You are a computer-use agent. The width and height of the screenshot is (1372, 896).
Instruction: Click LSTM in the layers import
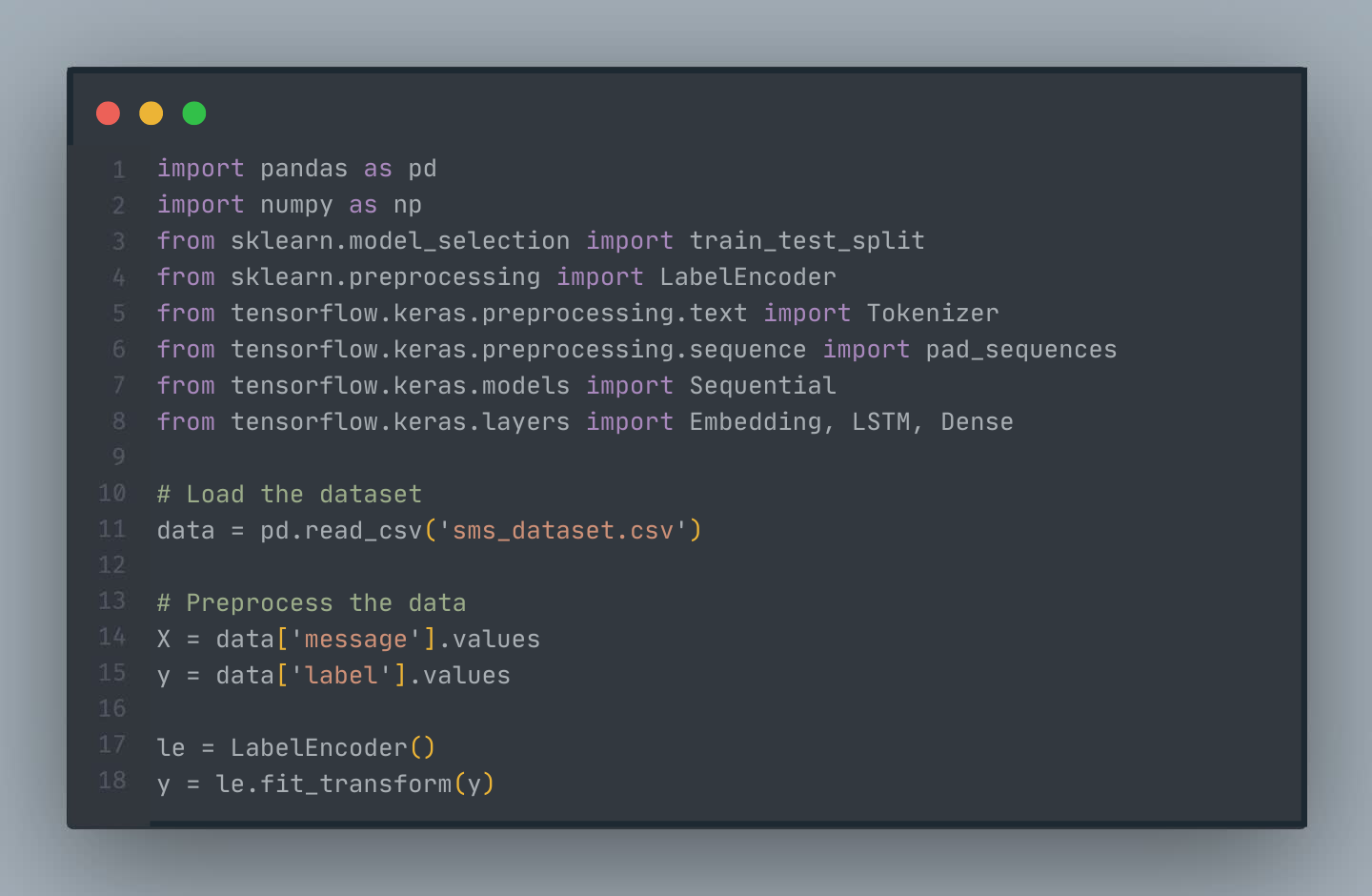pos(881,422)
